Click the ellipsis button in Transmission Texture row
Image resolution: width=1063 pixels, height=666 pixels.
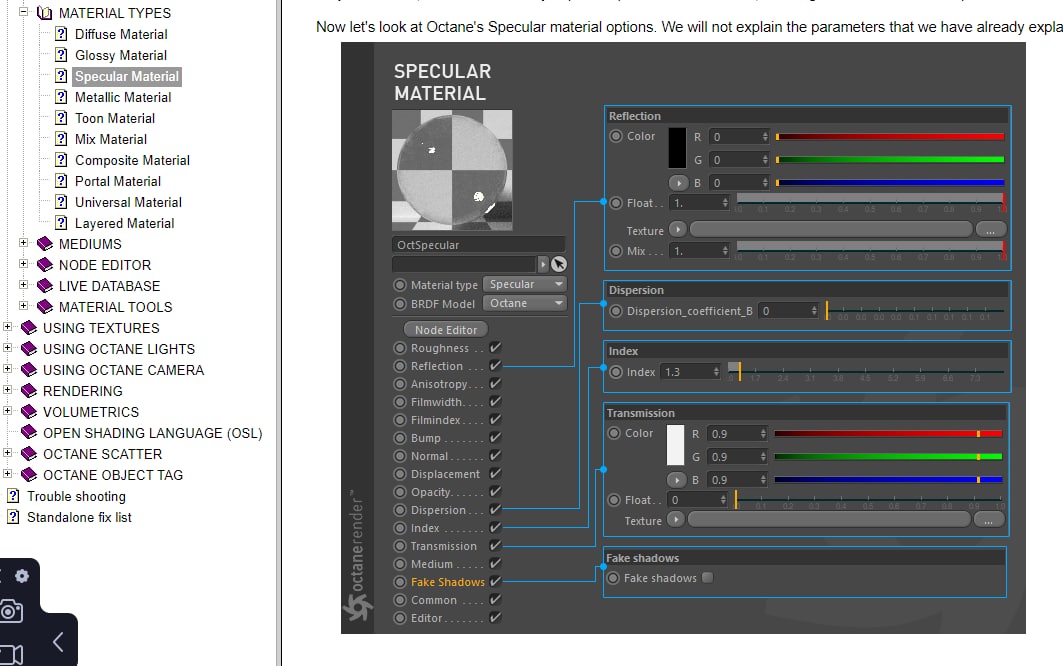point(988,520)
